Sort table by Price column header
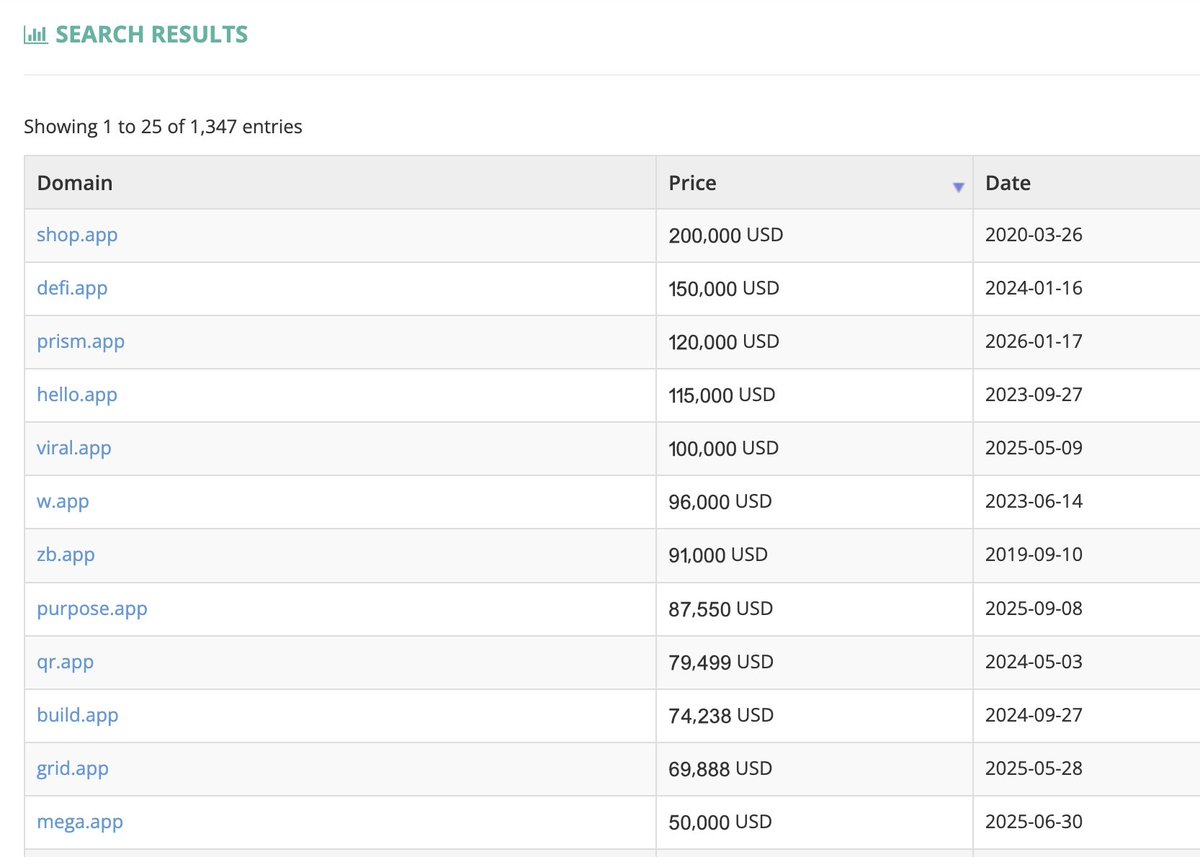This screenshot has width=1200, height=857. pyautogui.click(x=814, y=183)
